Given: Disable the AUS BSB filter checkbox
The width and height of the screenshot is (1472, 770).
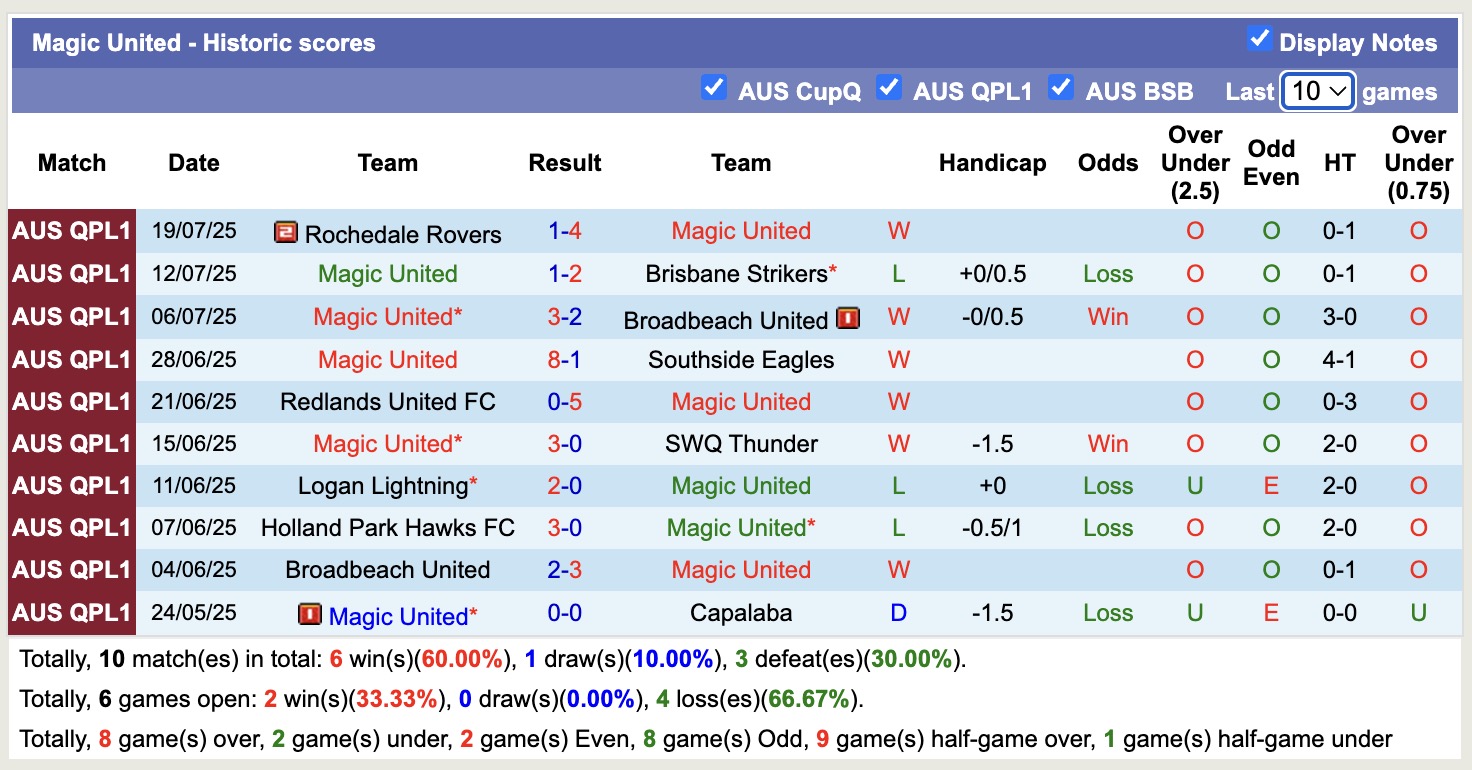Looking at the screenshot, I should [x=1061, y=88].
